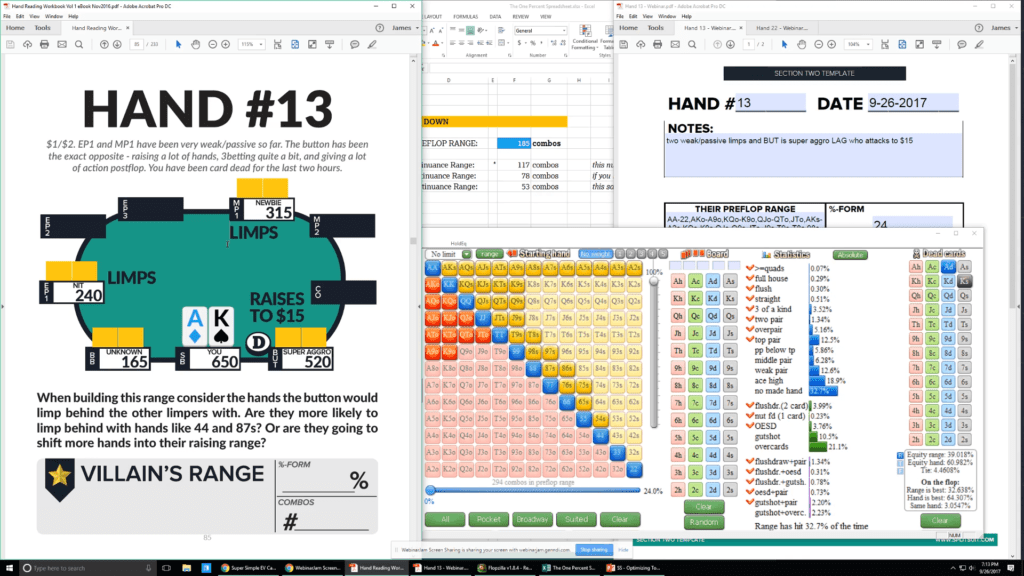Toggle the two pair statistic checkmark
The image size is (1024, 576).
coord(749,319)
